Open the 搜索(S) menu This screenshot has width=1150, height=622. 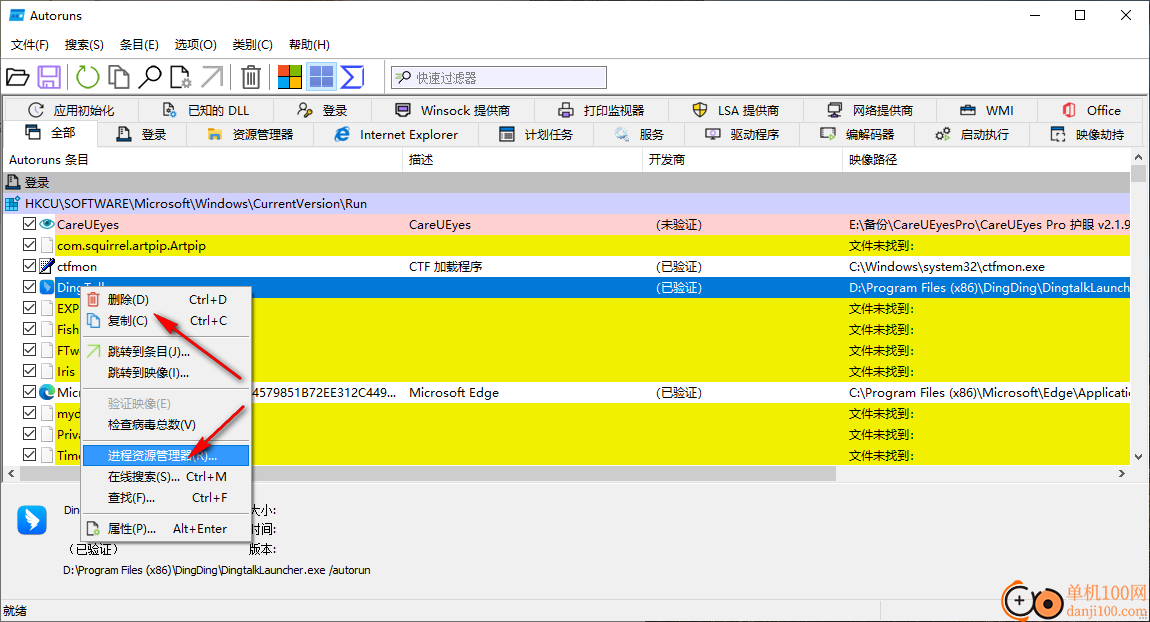click(x=84, y=45)
